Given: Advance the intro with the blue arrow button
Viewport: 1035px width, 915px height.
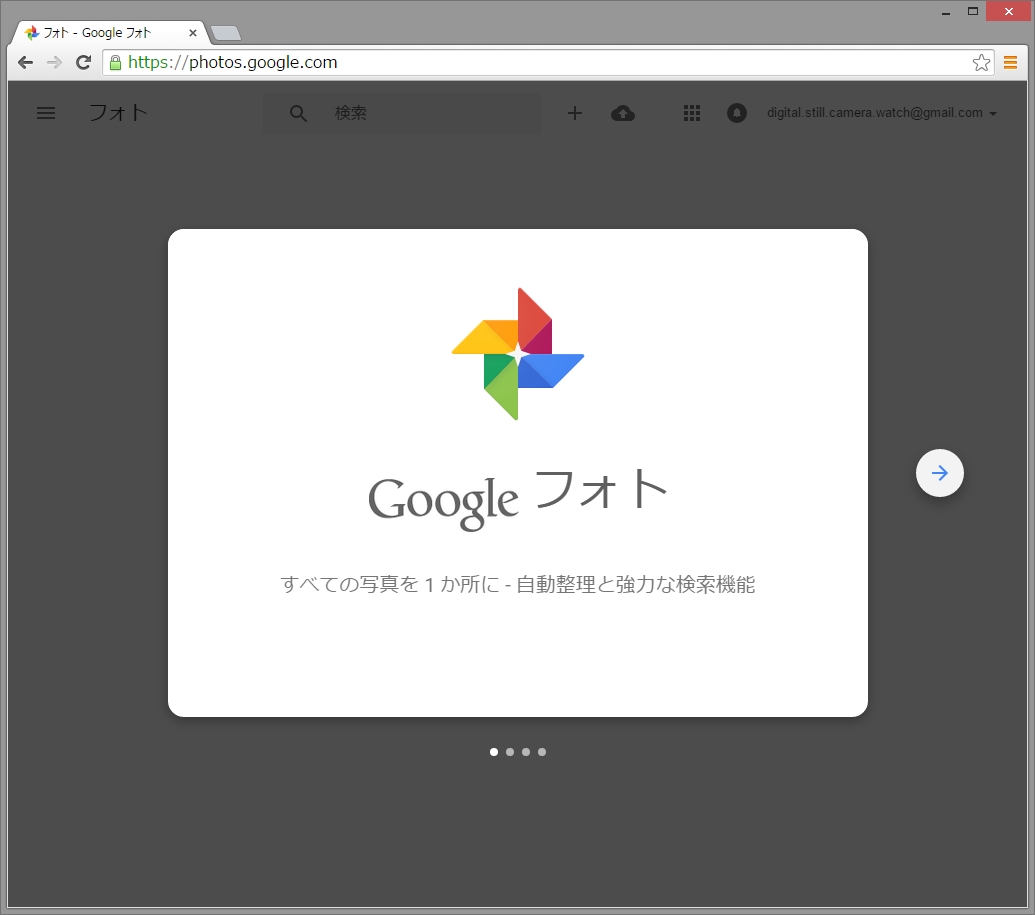Looking at the screenshot, I should [939, 473].
